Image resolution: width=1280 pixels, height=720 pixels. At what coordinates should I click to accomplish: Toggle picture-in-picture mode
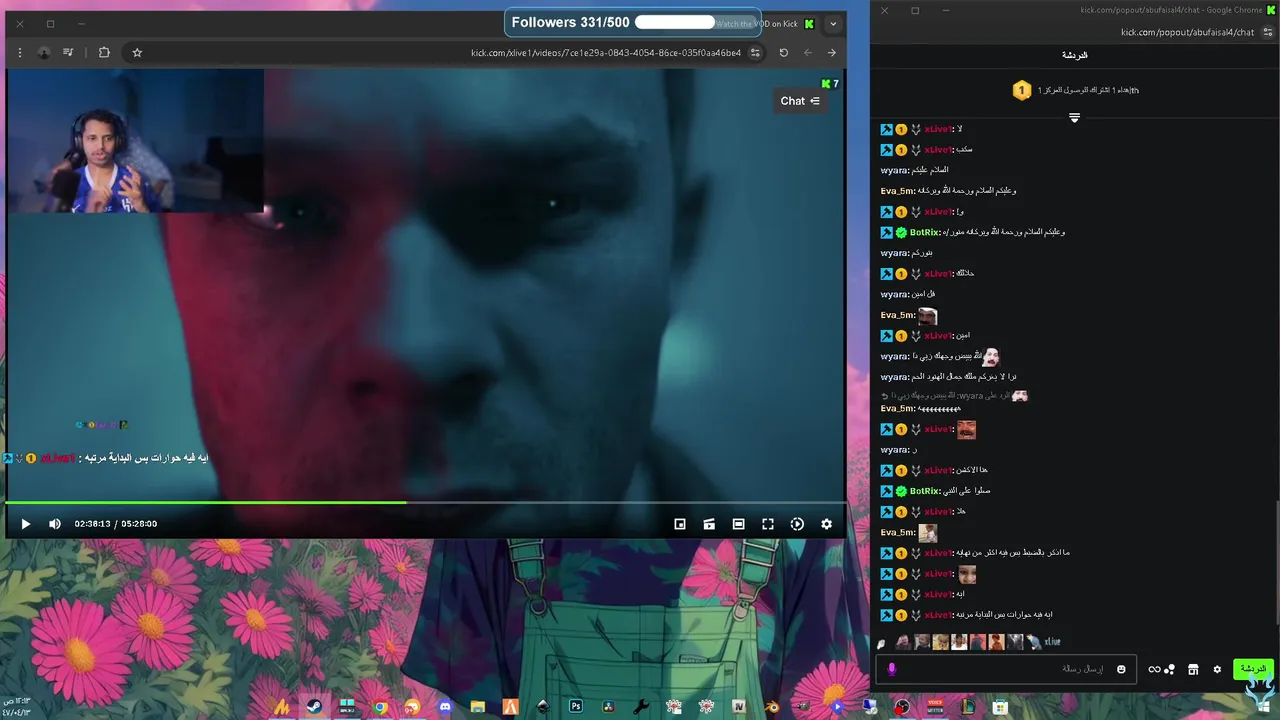(680, 524)
